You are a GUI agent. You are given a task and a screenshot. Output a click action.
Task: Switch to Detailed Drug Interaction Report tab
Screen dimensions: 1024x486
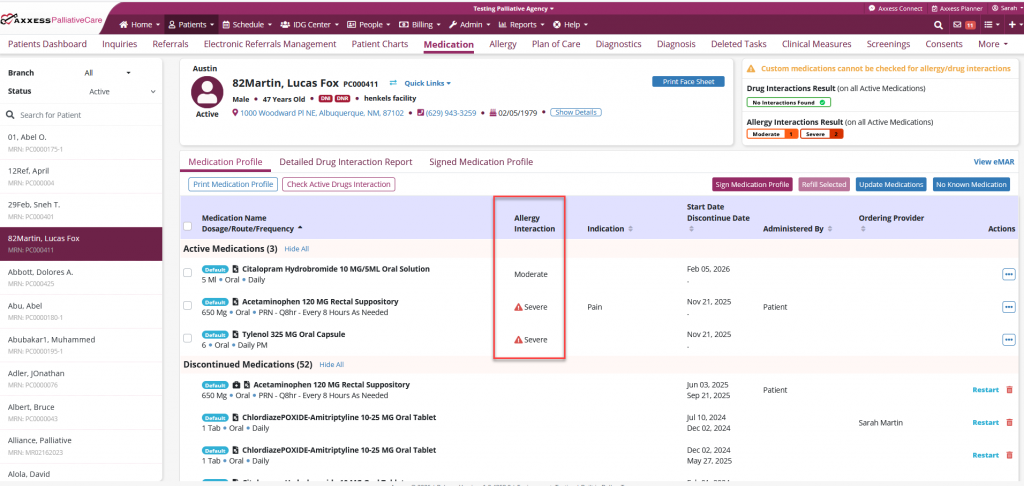[x=345, y=162]
